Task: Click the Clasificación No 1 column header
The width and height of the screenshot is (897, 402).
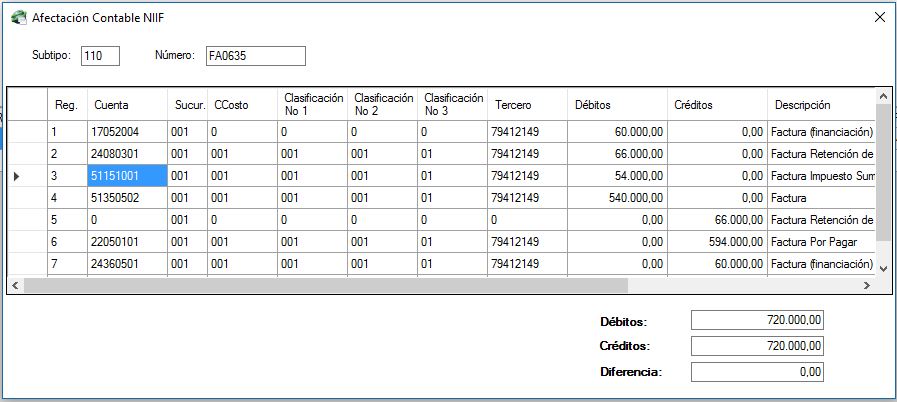Action: click(x=312, y=105)
